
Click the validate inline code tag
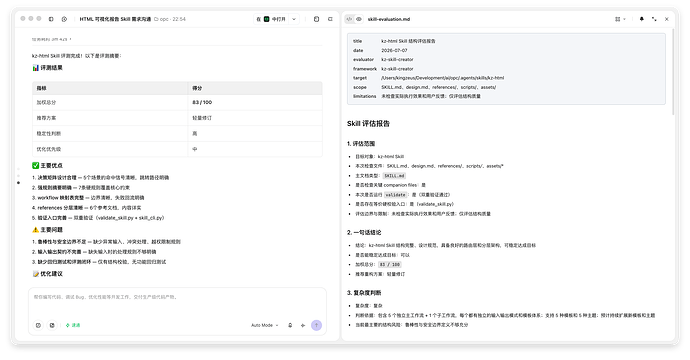[396, 195]
